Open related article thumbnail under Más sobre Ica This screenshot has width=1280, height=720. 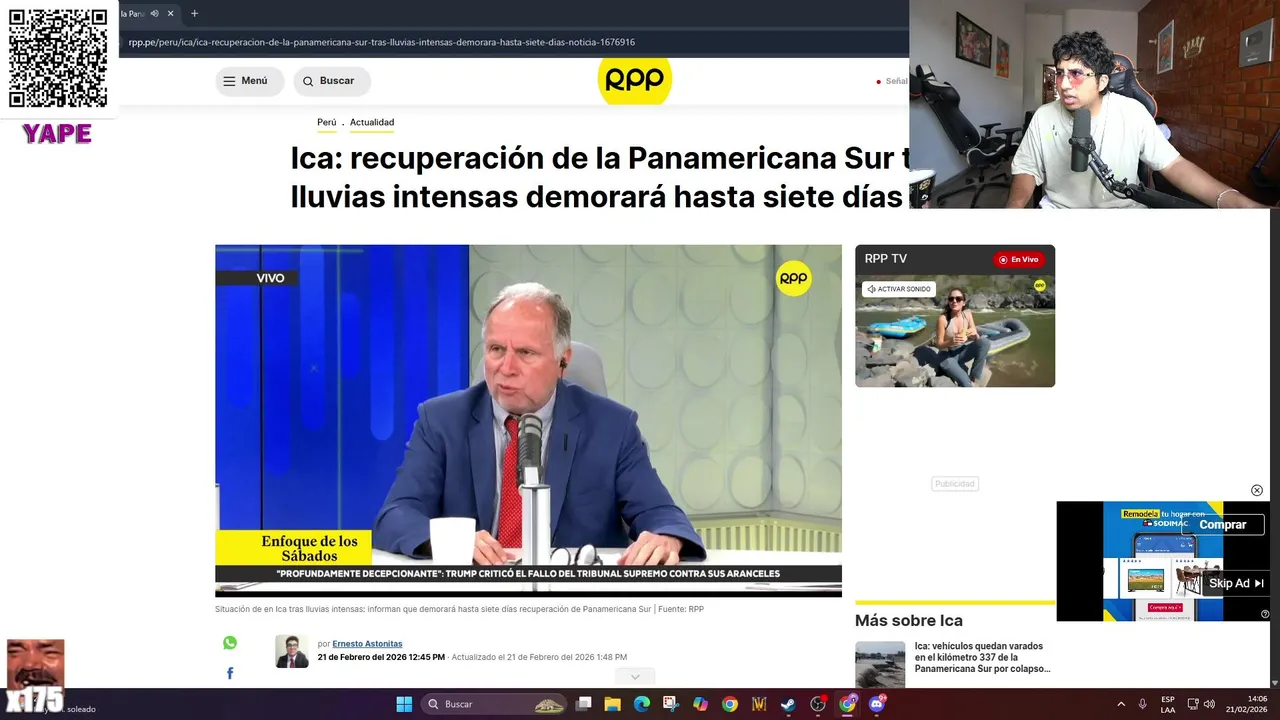(880, 664)
